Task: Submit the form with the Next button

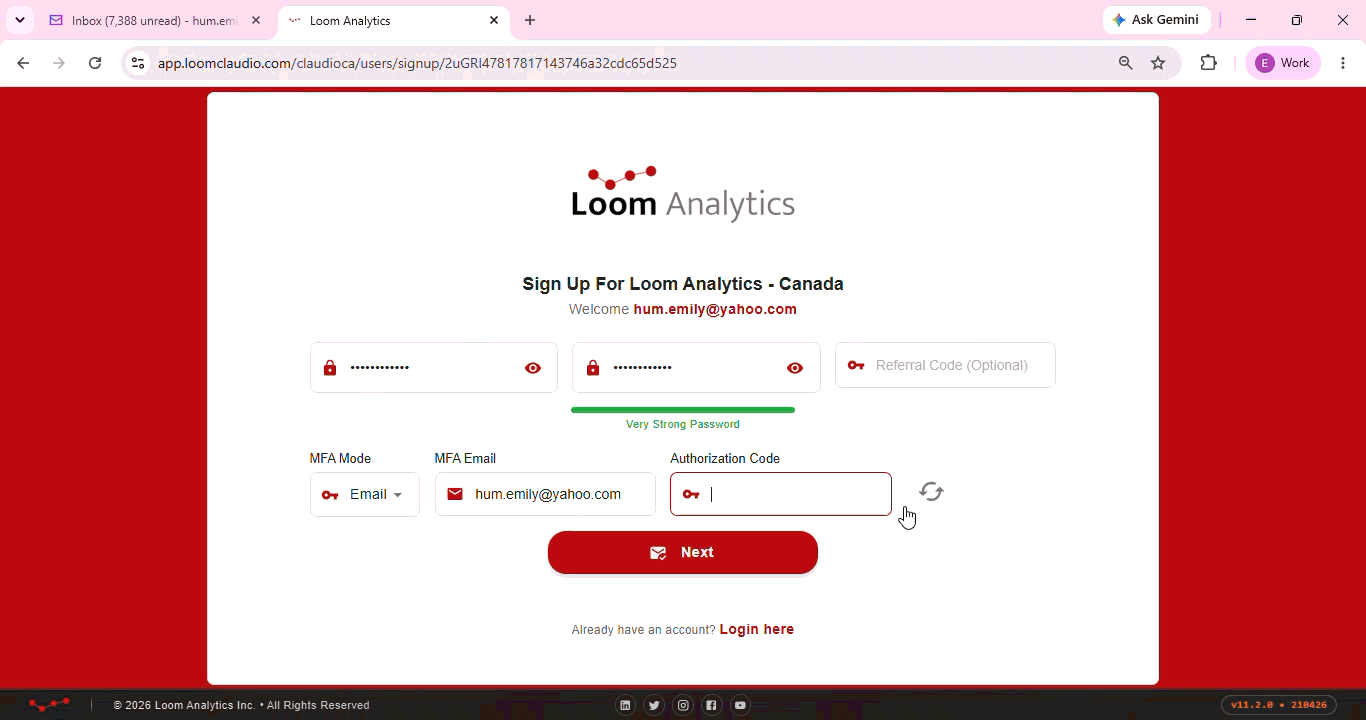Action: (x=683, y=552)
